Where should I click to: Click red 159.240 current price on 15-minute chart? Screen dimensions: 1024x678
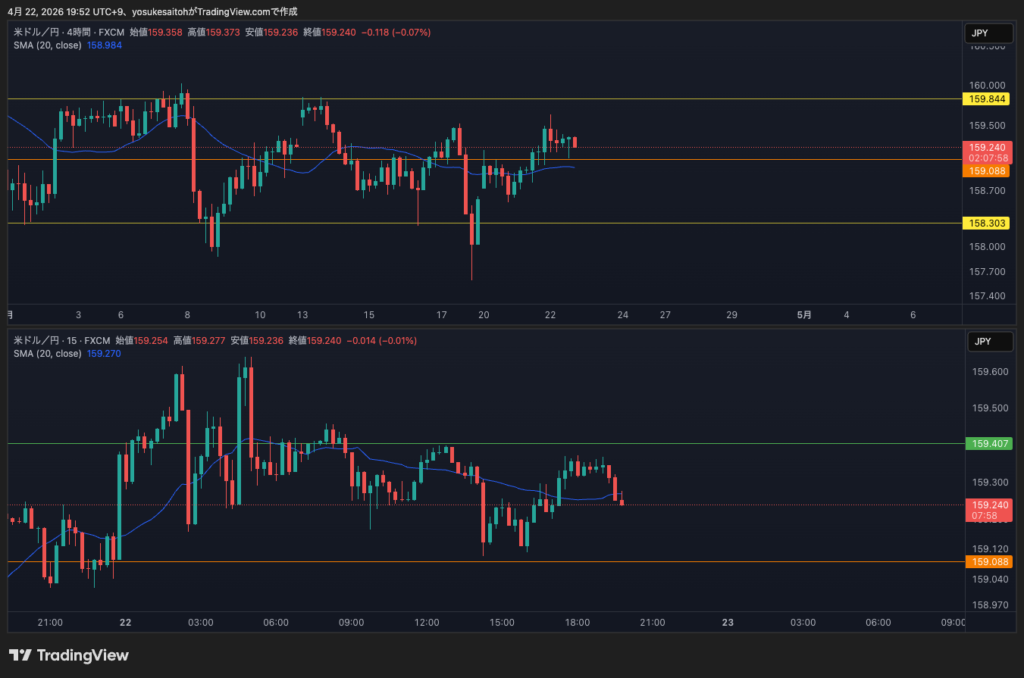pyautogui.click(x=985, y=505)
